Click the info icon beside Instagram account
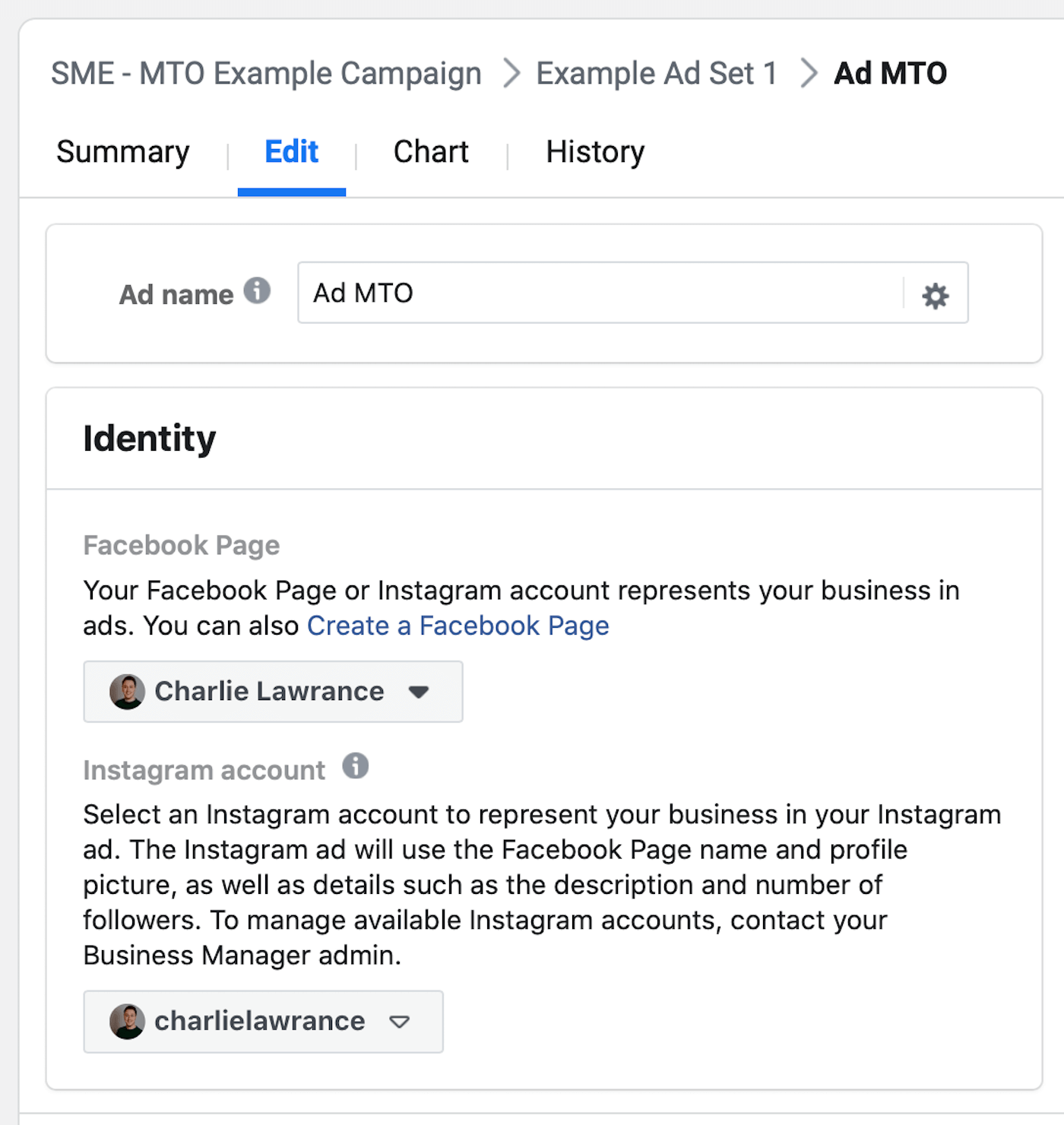 click(354, 768)
